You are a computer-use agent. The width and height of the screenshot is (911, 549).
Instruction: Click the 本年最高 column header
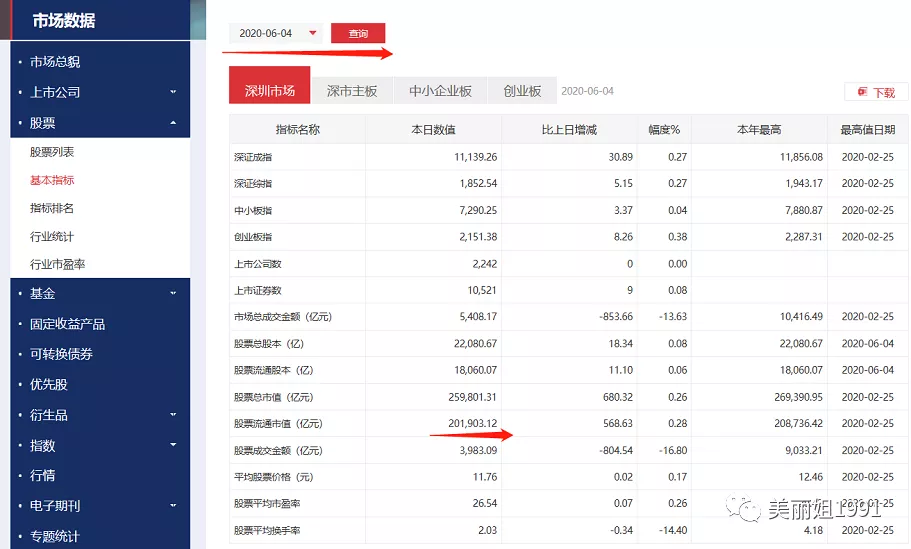(x=759, y=130)
